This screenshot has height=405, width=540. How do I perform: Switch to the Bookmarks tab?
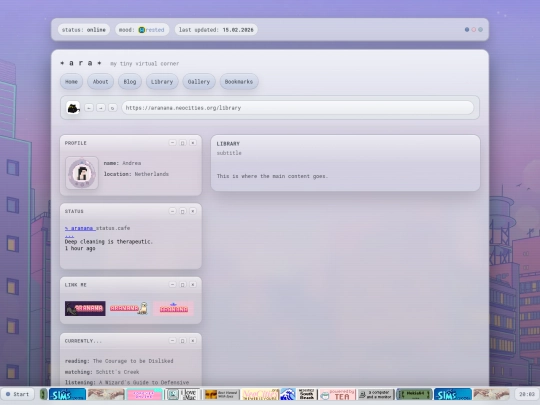point(239,82)
